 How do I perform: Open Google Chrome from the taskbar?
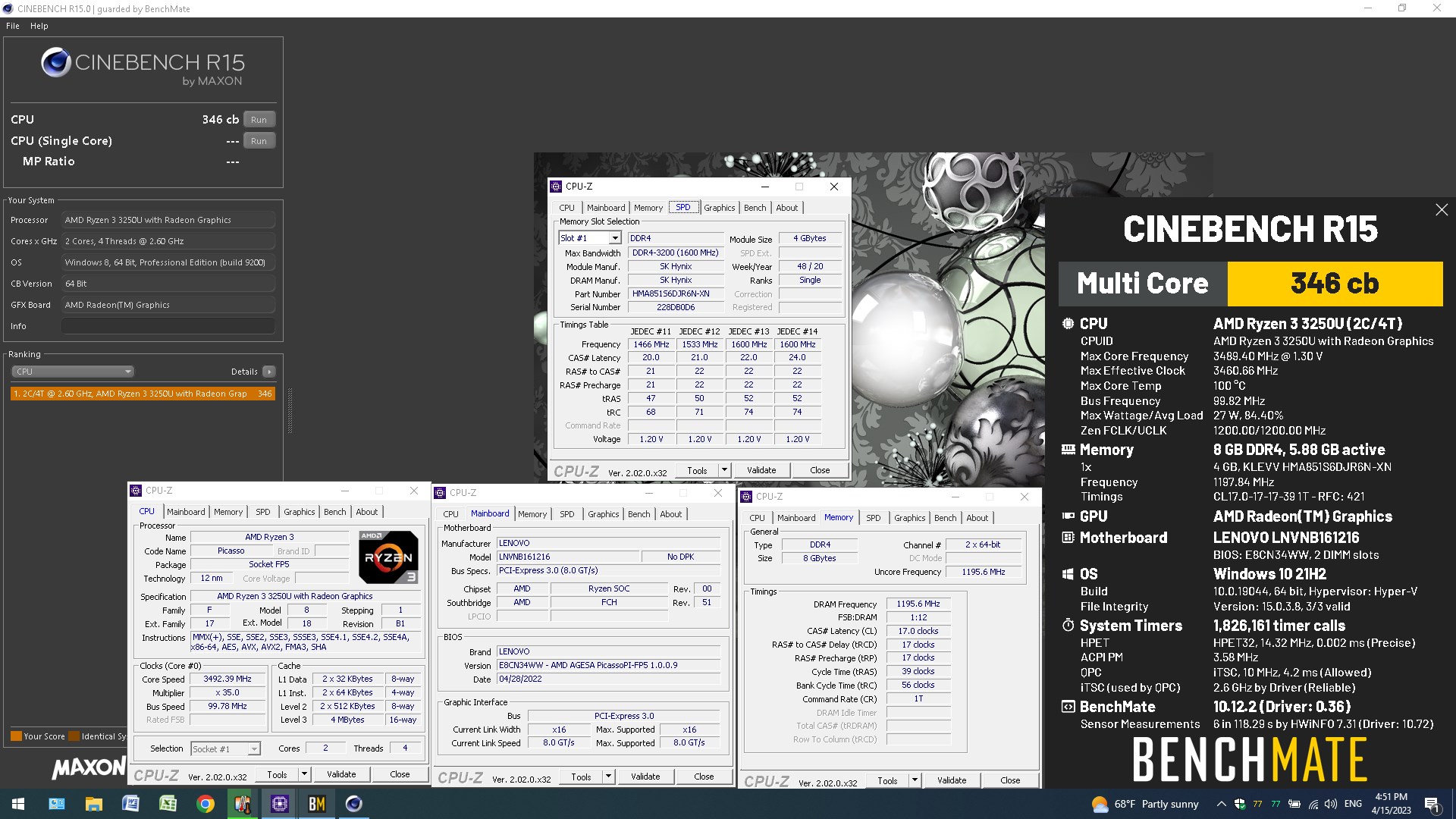click(x=205, y=804)
